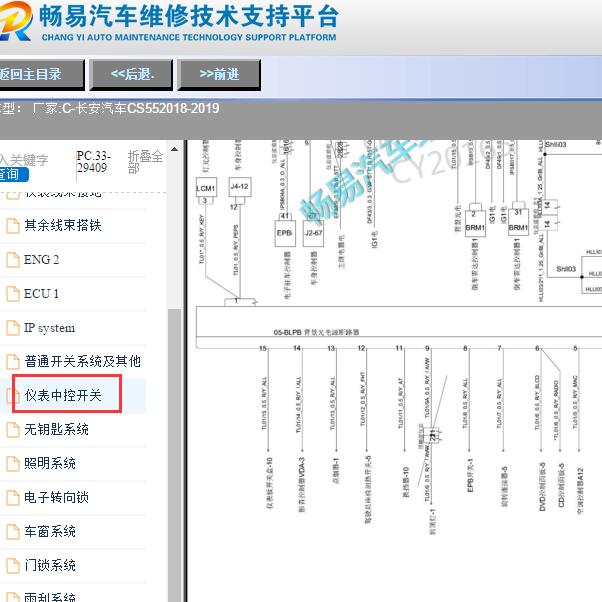
Task: Click the 返回主目录 button
Action: click(41, 74)
